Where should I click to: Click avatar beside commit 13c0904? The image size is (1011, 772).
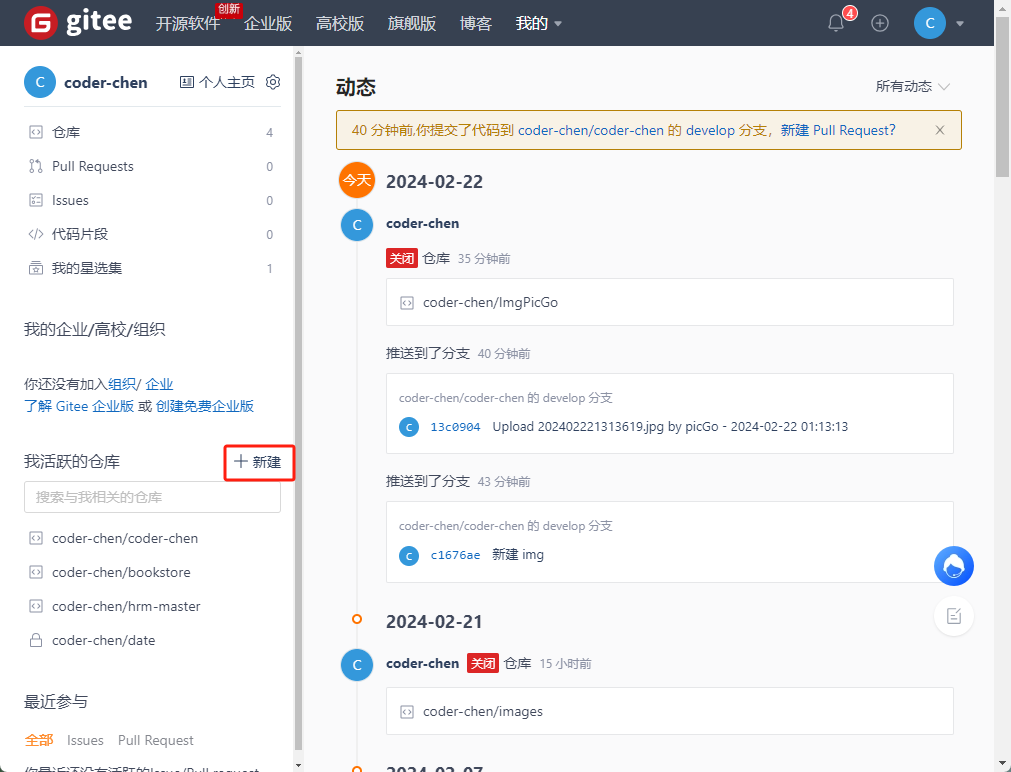click(x=409, y=427)
